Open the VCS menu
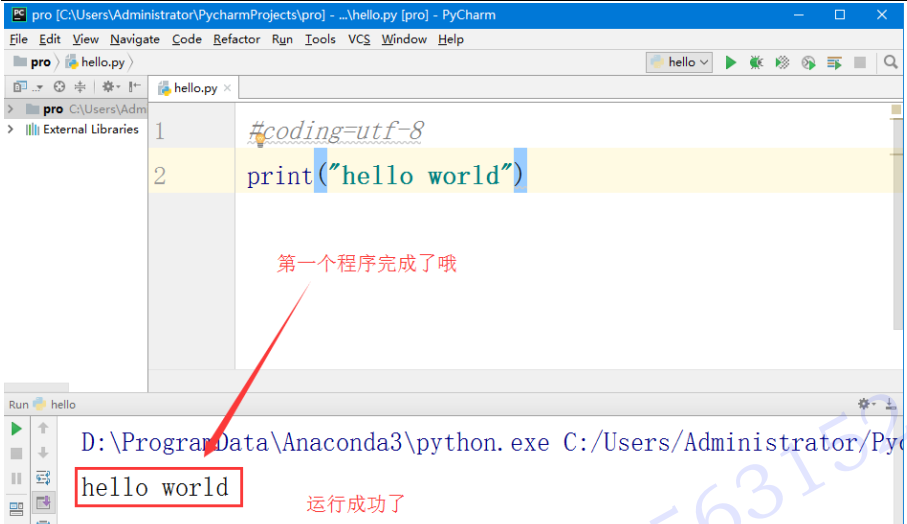 [x=359, y=39]
